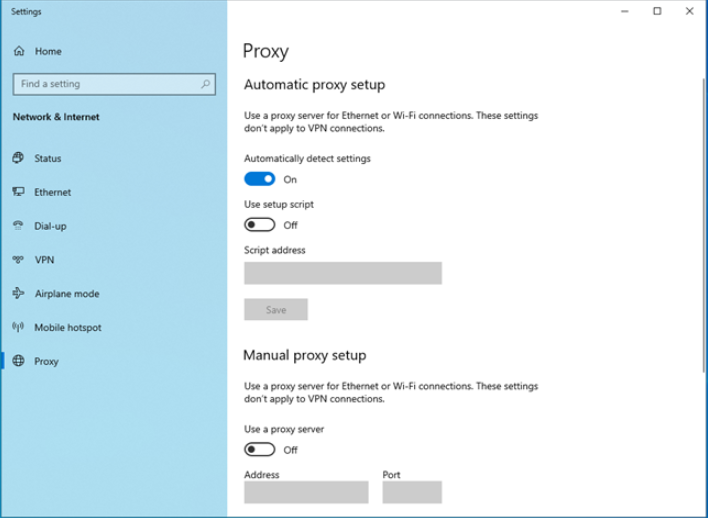Click the Mobile hotspot icon
Screen dimensions: 708x518
18,327
